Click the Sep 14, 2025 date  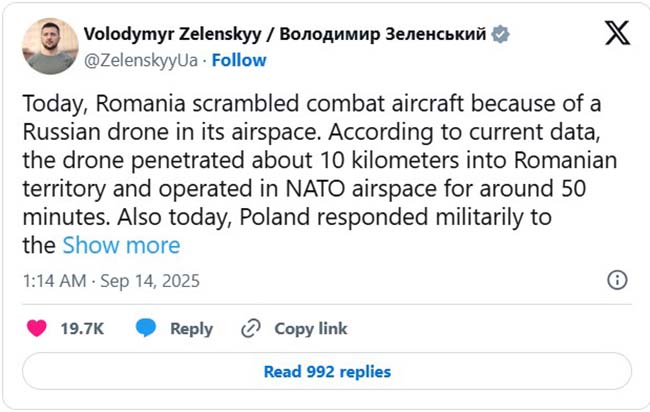149,282
